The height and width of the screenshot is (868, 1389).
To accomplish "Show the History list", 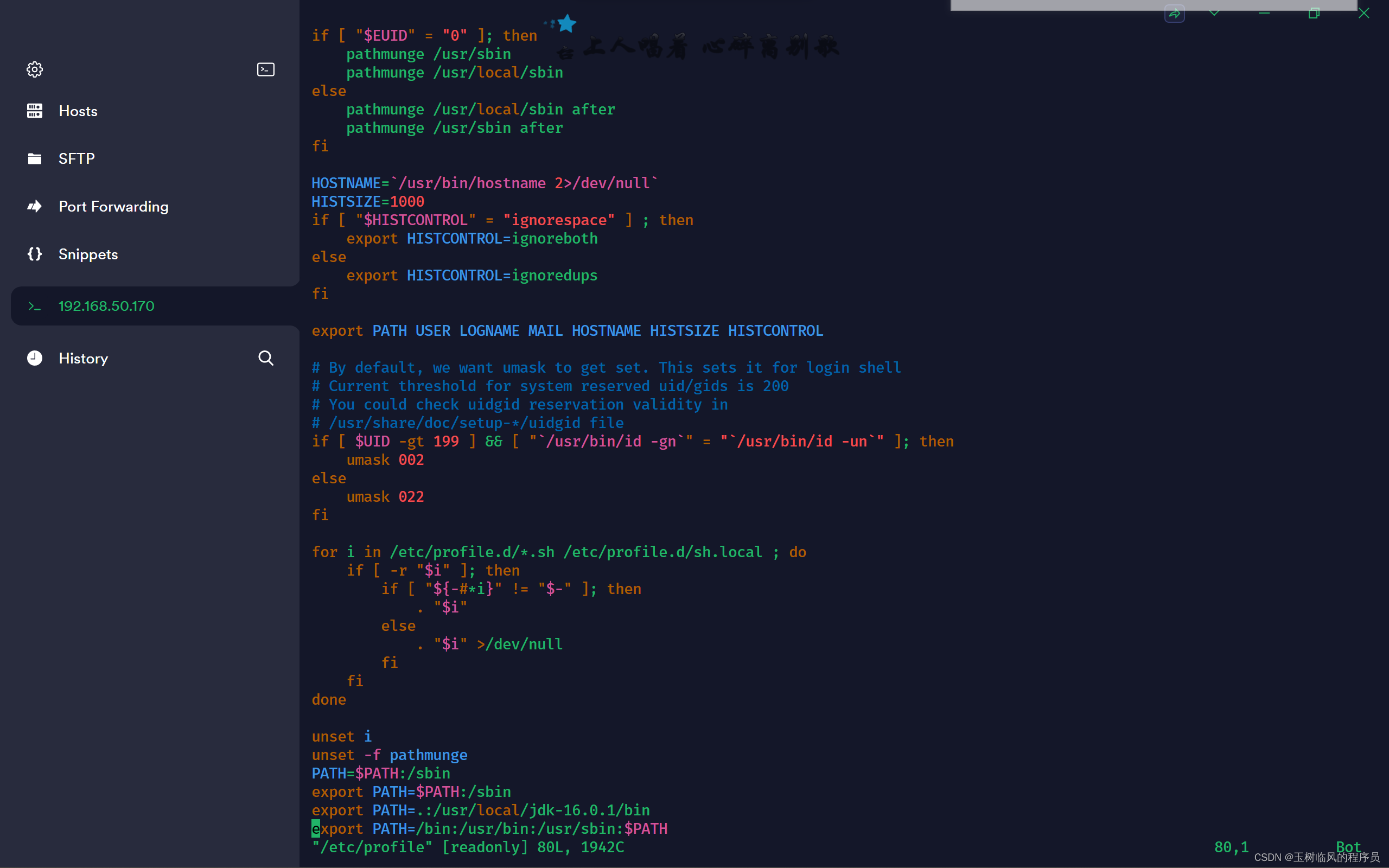I will 83,358.
